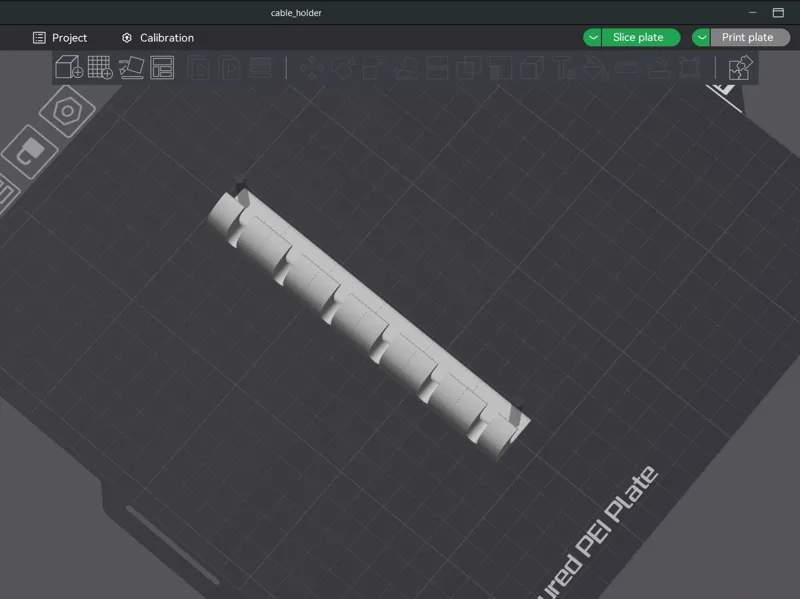
Task: Select the Rotate tool
Action: [343, 68]
